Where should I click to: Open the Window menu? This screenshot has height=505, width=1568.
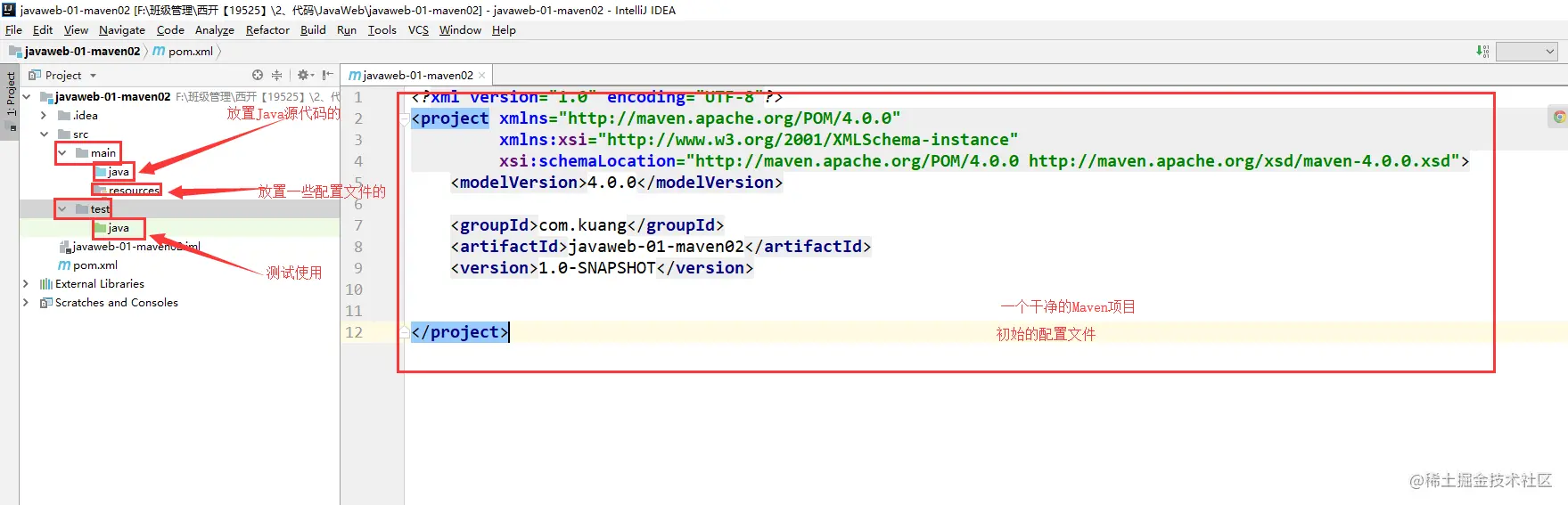[x=460, y=30]
